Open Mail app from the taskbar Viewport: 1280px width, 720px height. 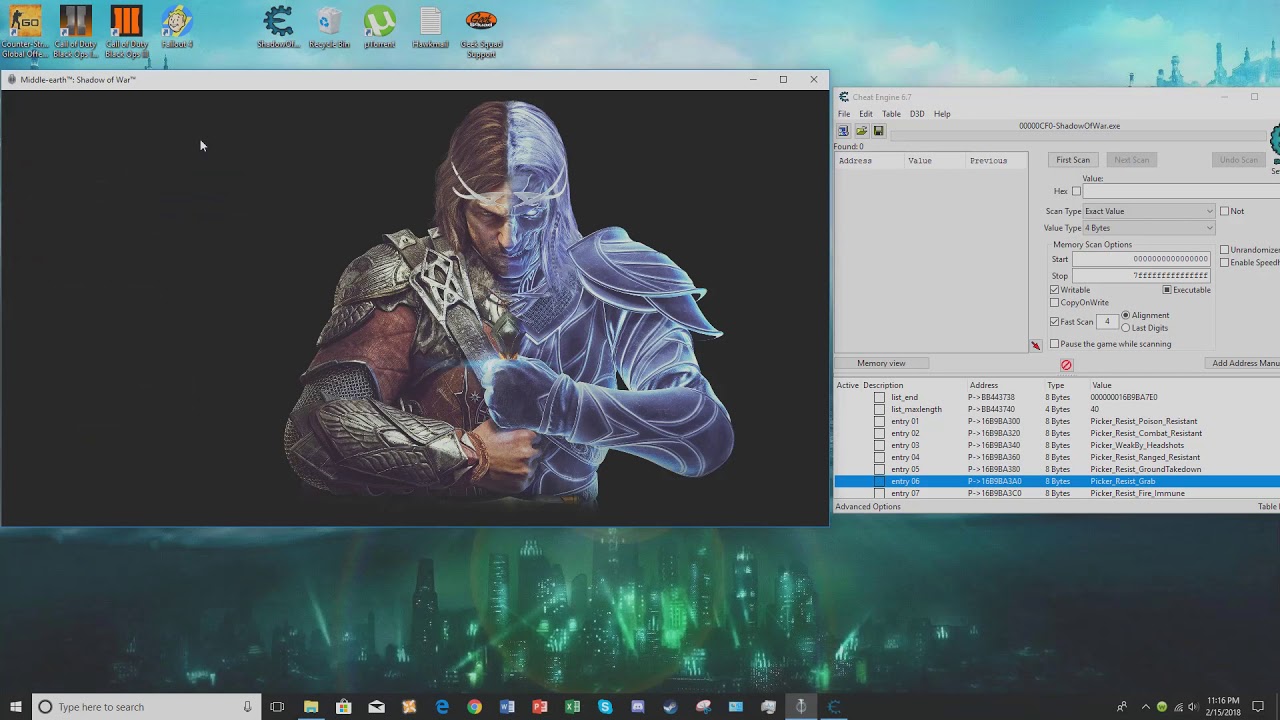click(x=376, y=707)
